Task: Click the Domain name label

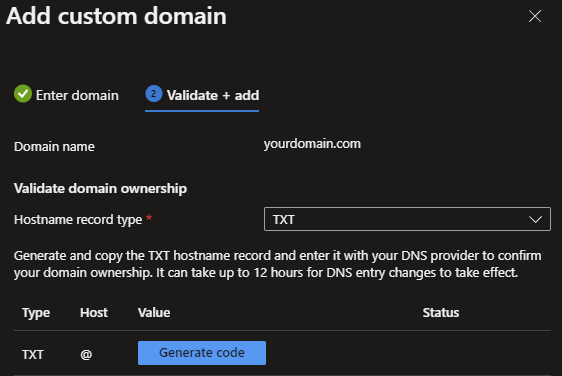Action: tap(54, 147)
